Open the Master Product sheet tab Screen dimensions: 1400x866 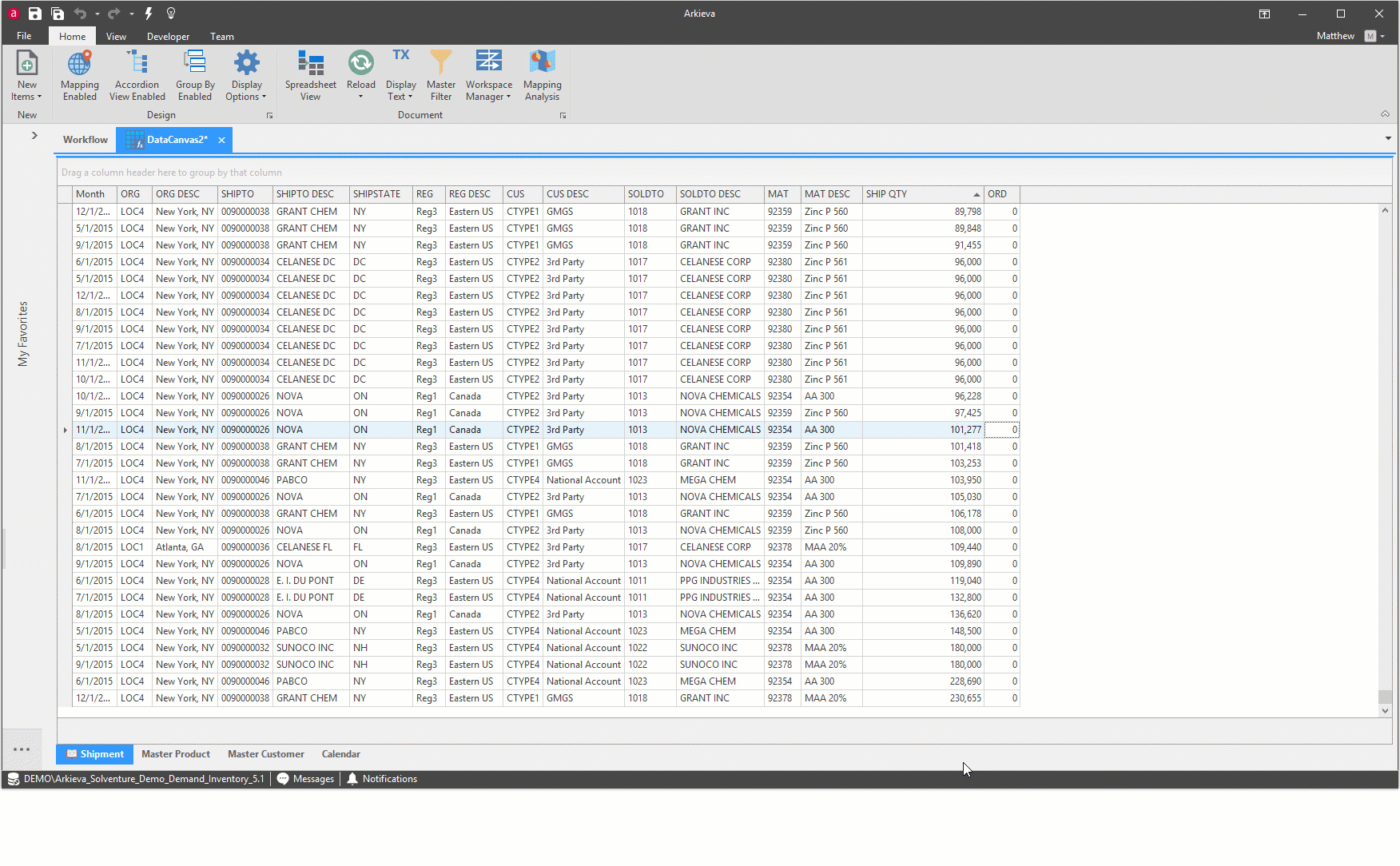pyautogui.click(x=176, y=754)
